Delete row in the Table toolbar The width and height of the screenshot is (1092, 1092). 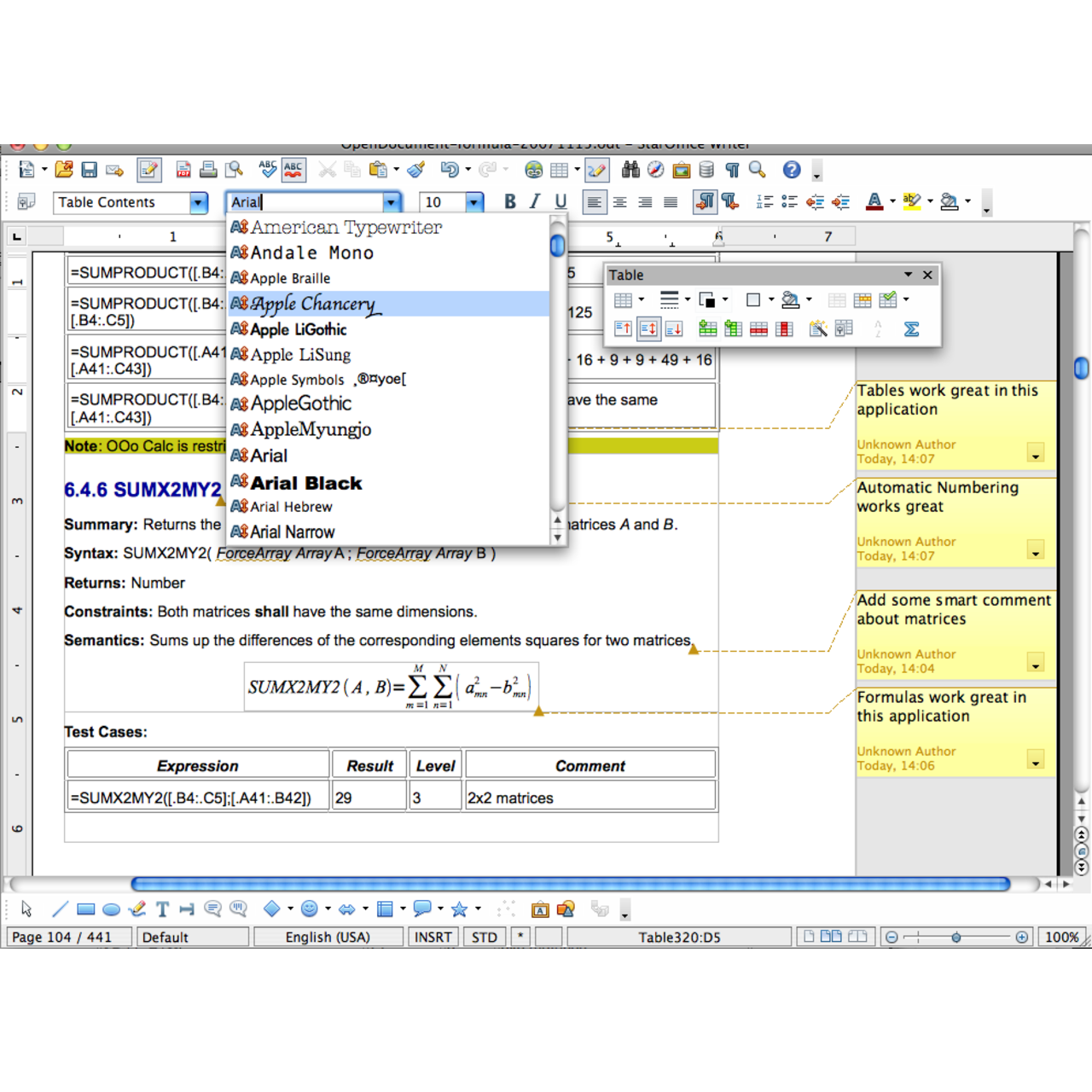point(758,328)
